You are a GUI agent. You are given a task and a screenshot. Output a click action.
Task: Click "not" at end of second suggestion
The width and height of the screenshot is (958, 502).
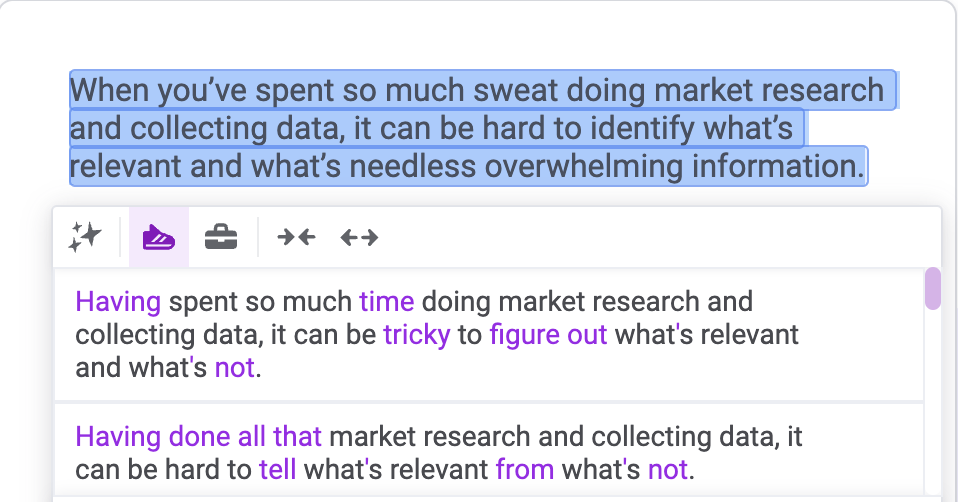click(x=668, y=470)
